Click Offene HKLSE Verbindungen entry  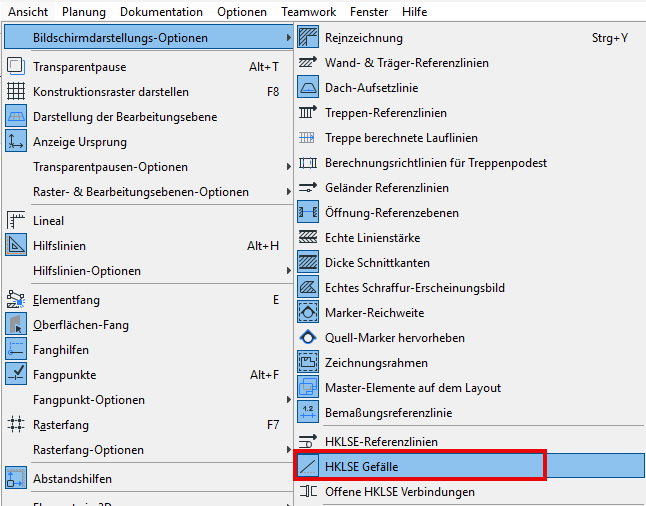[x=400, y=492]
